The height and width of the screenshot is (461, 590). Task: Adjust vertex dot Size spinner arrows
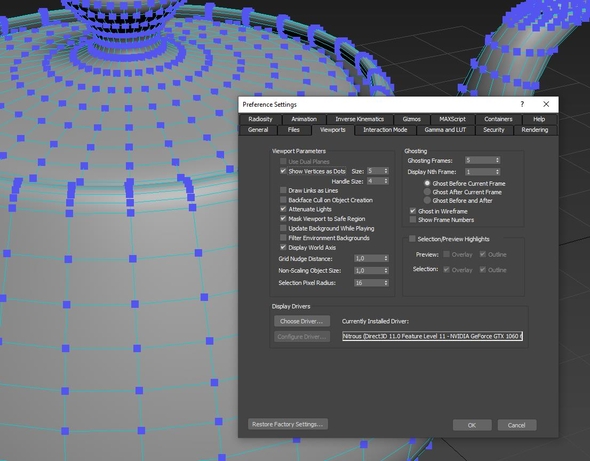point(386,171)
